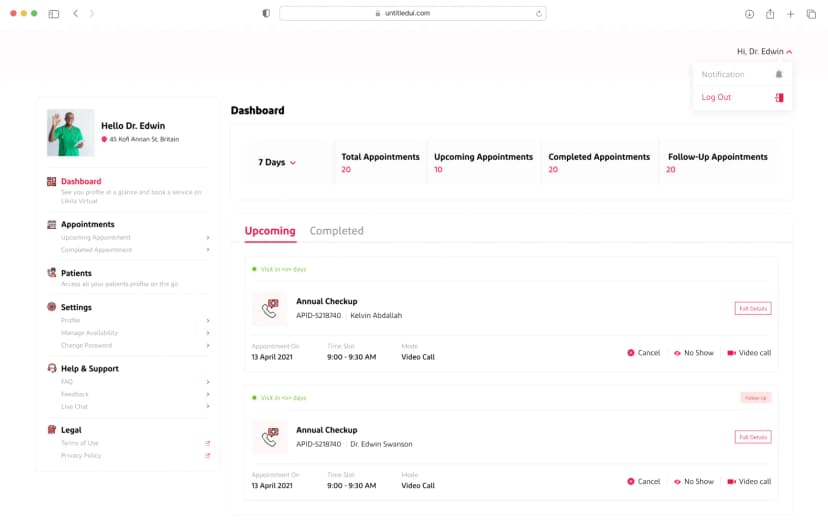Toggle the Safari sidebar button
828x525 pixels.
[x=53, y=14]
